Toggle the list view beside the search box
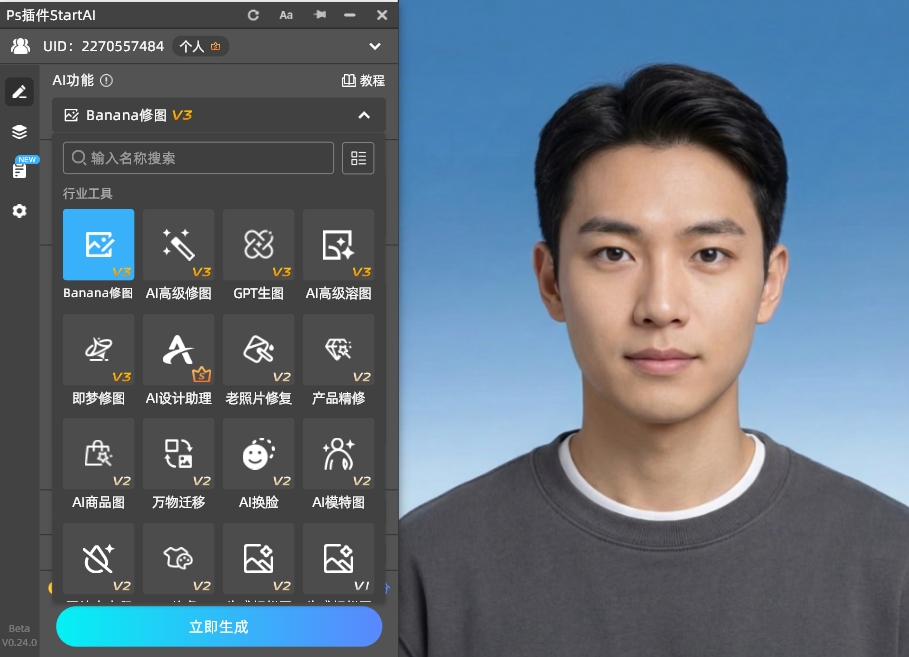Image resolution: width=909 pixels, height=657 pixels. 358,157
